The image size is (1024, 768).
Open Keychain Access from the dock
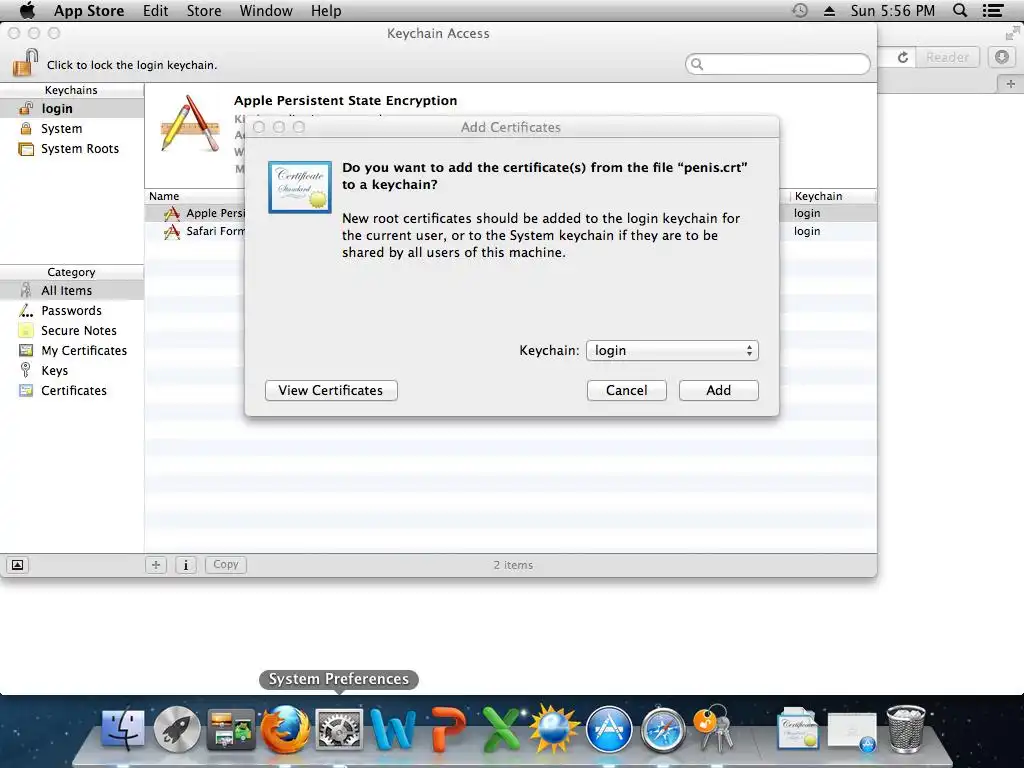tap(713, 727)
